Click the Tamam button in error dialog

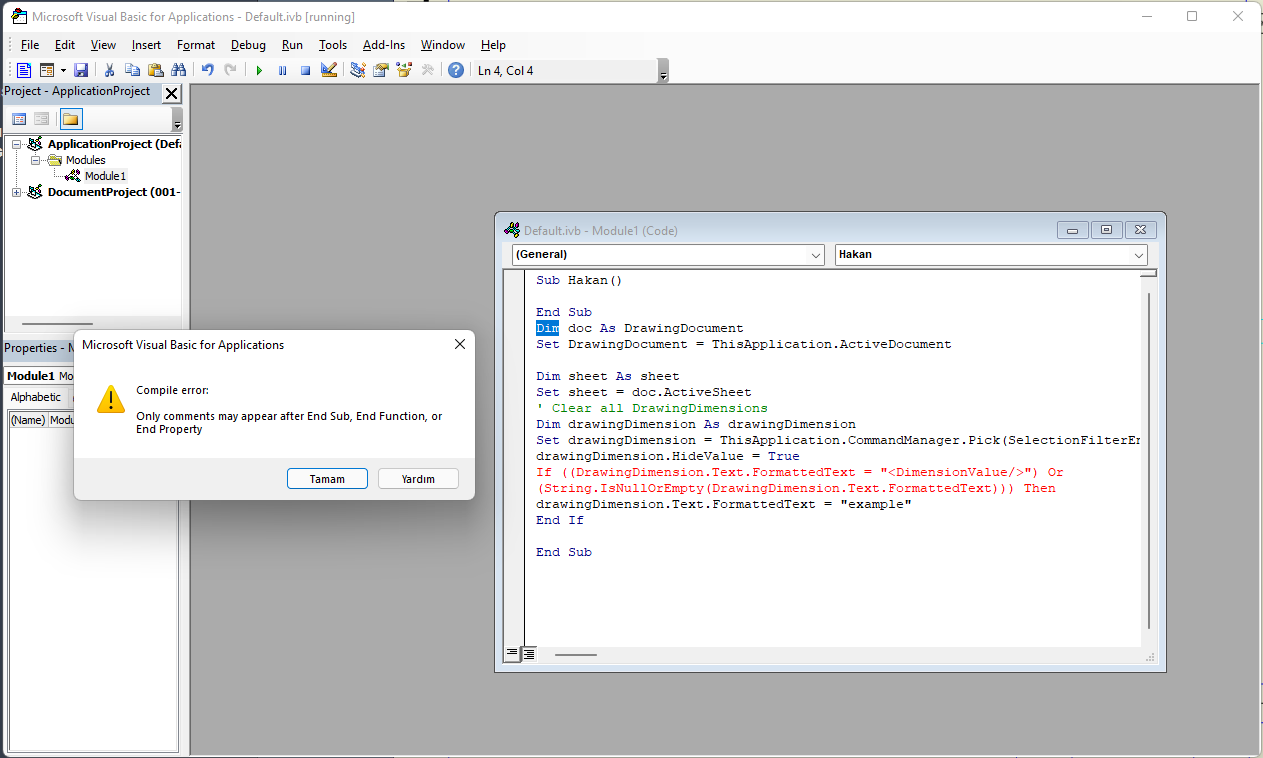(327, 479)
